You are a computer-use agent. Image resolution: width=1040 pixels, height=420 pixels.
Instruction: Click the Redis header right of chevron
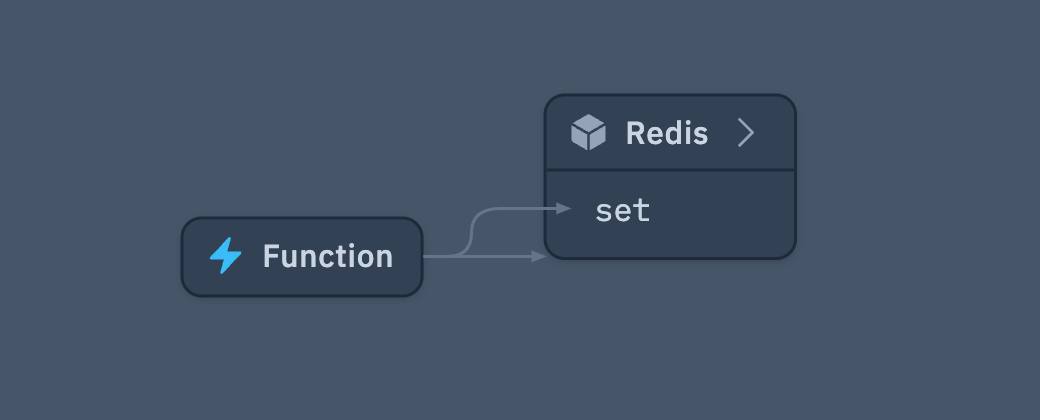click(777, 133)
